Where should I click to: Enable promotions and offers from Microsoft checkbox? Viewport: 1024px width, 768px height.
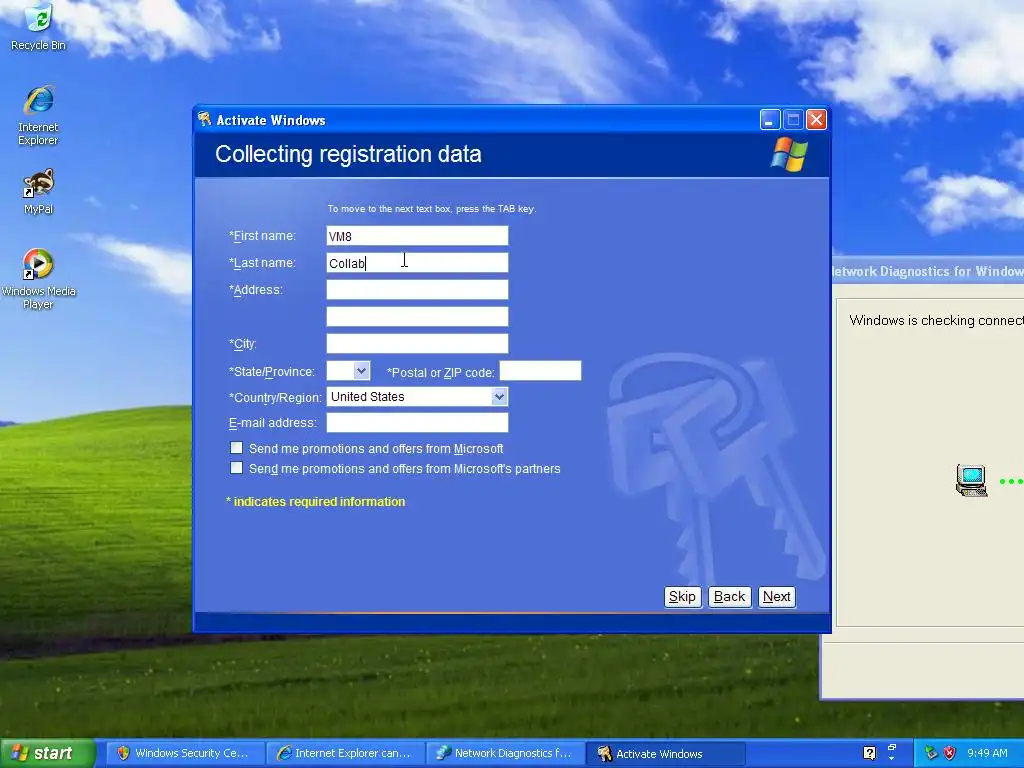(236, 448)
